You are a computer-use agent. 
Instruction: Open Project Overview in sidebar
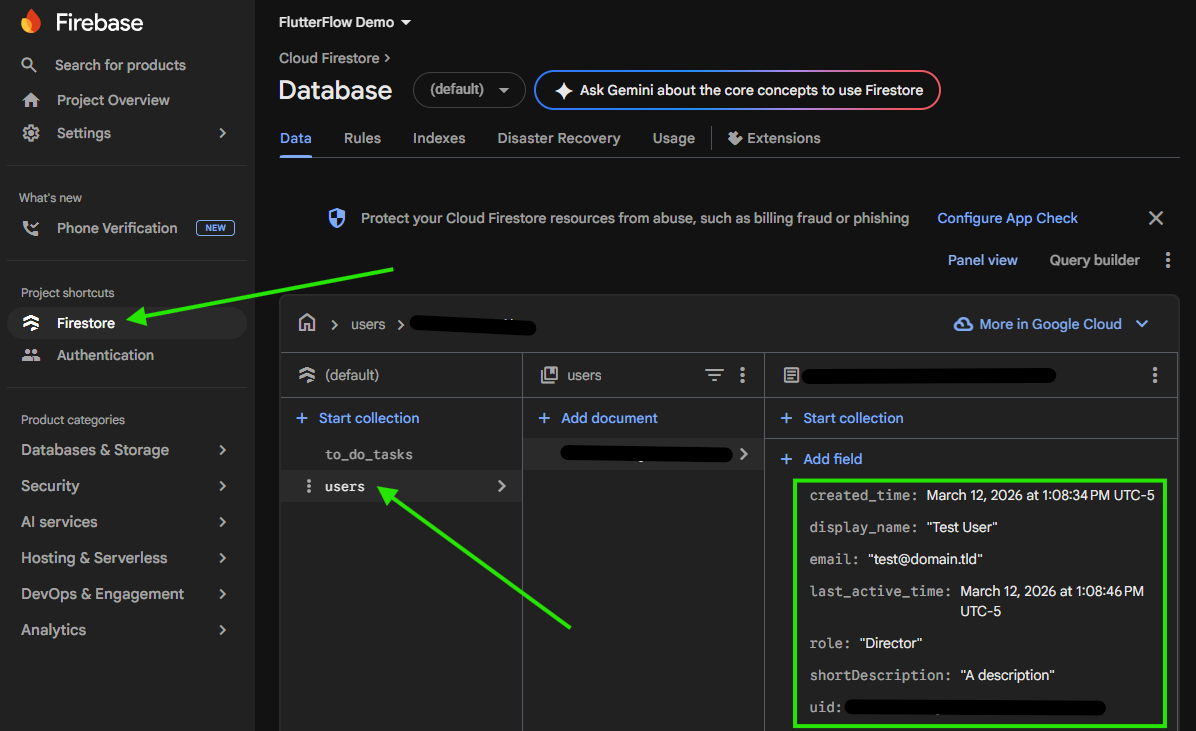(114, 100)
